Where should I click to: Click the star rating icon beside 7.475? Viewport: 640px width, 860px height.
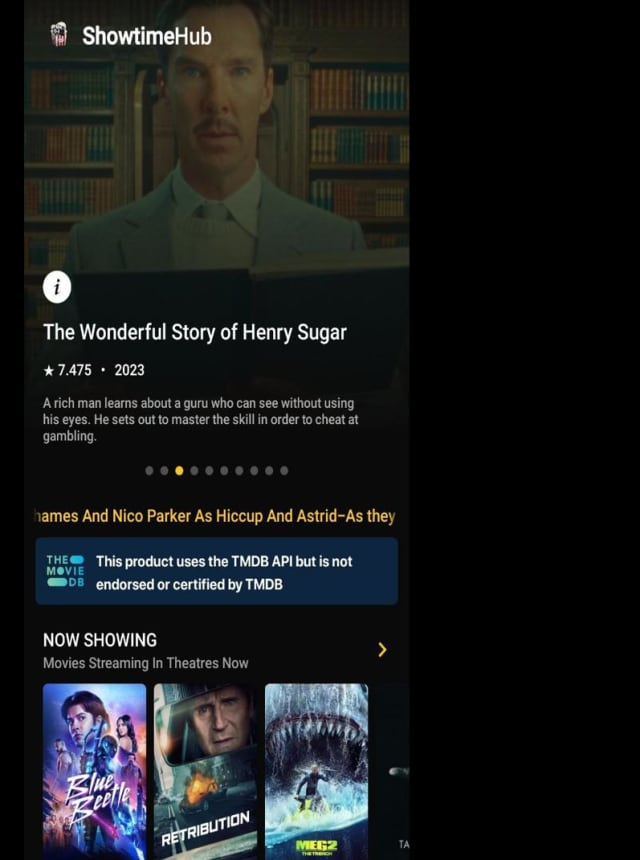coord(49,371)
